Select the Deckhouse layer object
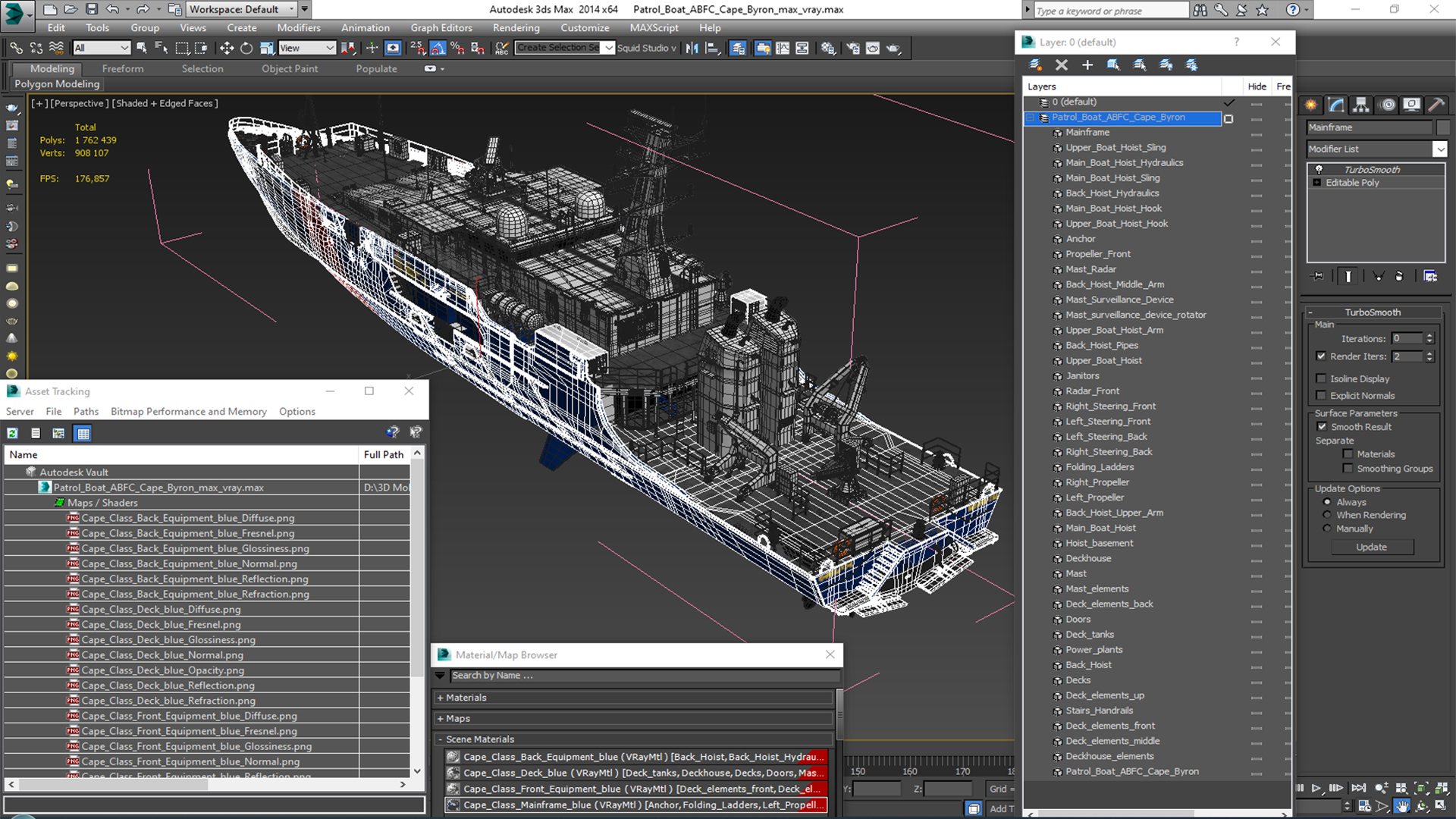The image size is (1456, 819). pos(1087,558)
